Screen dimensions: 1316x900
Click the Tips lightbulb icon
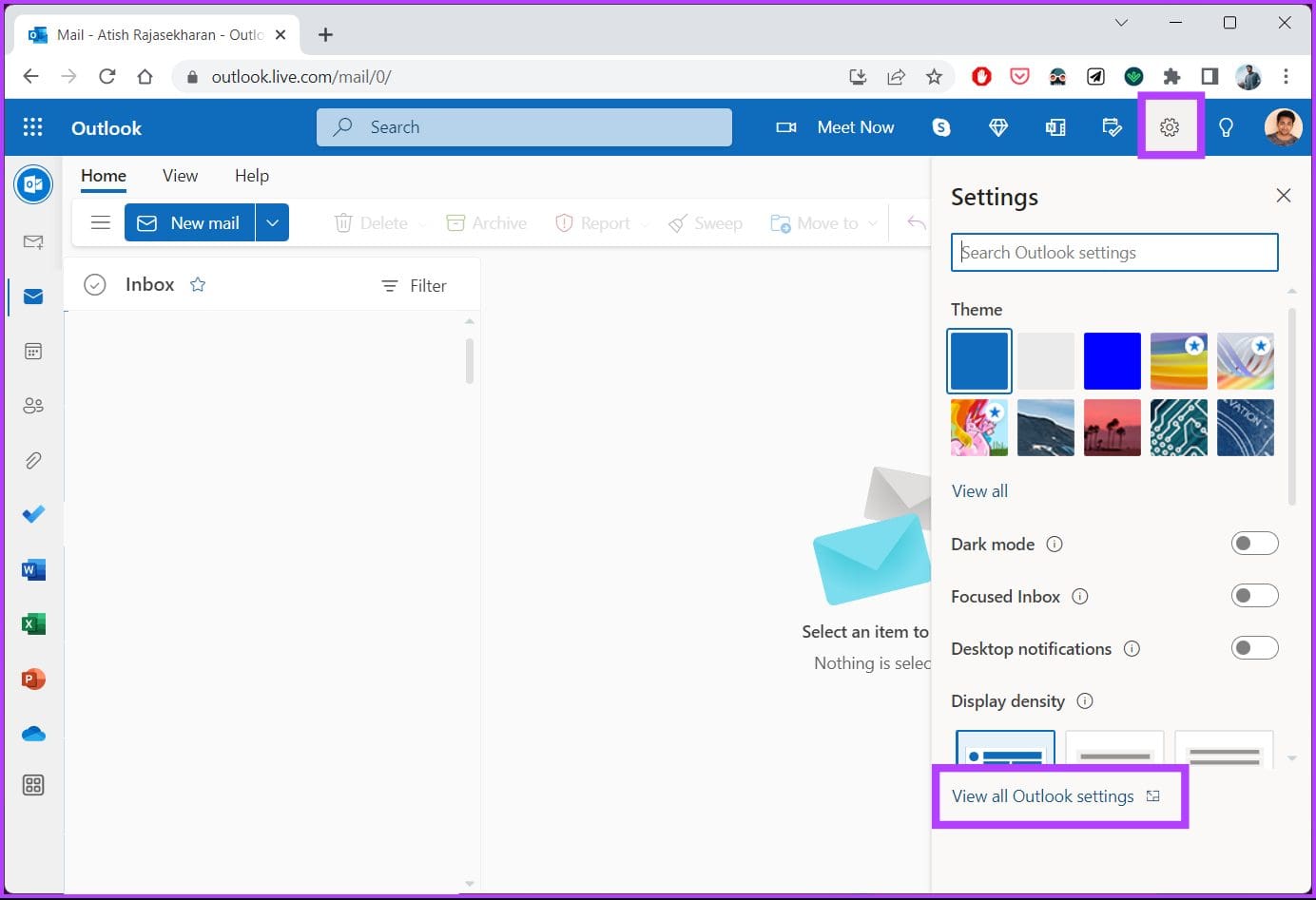(x=1226, y=127)
